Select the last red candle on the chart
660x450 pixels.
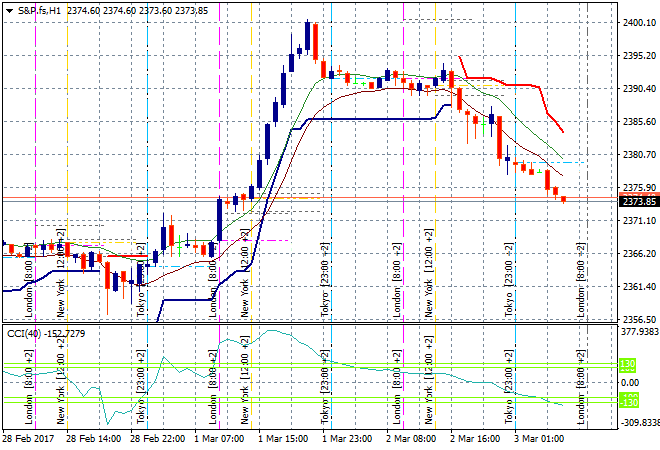pos(564,198)
